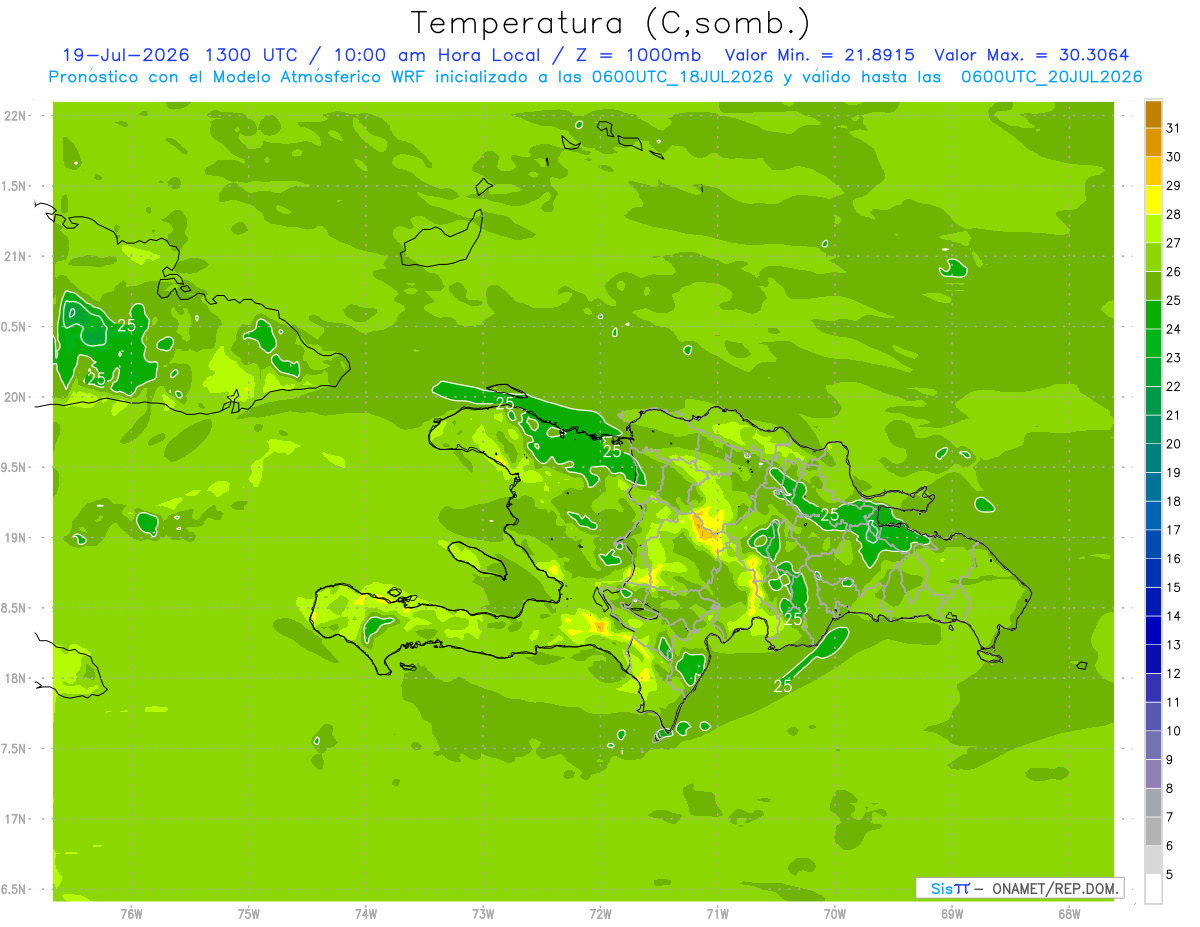
Task: Click the 6.5N latitude label
Action: [14, 889]
